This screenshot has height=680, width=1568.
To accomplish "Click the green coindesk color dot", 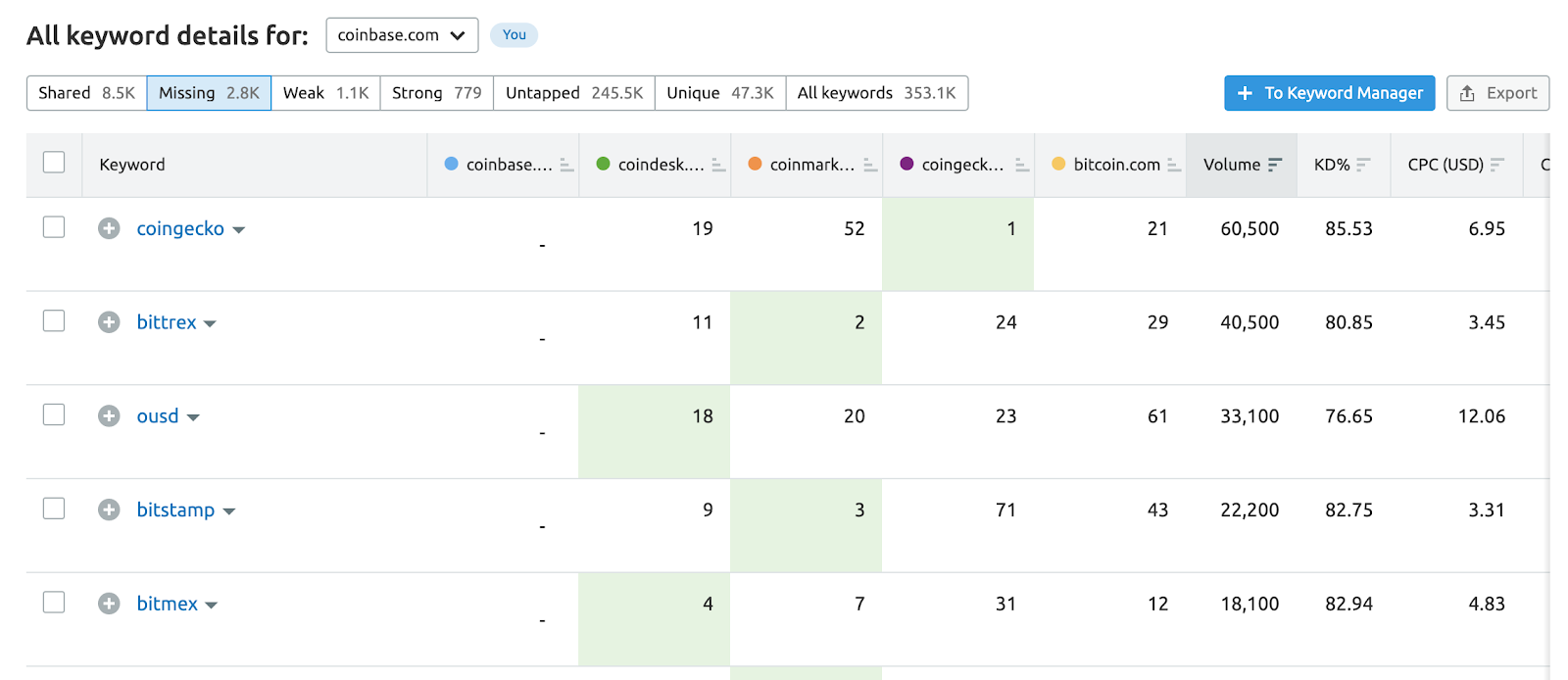I will 603,164.
